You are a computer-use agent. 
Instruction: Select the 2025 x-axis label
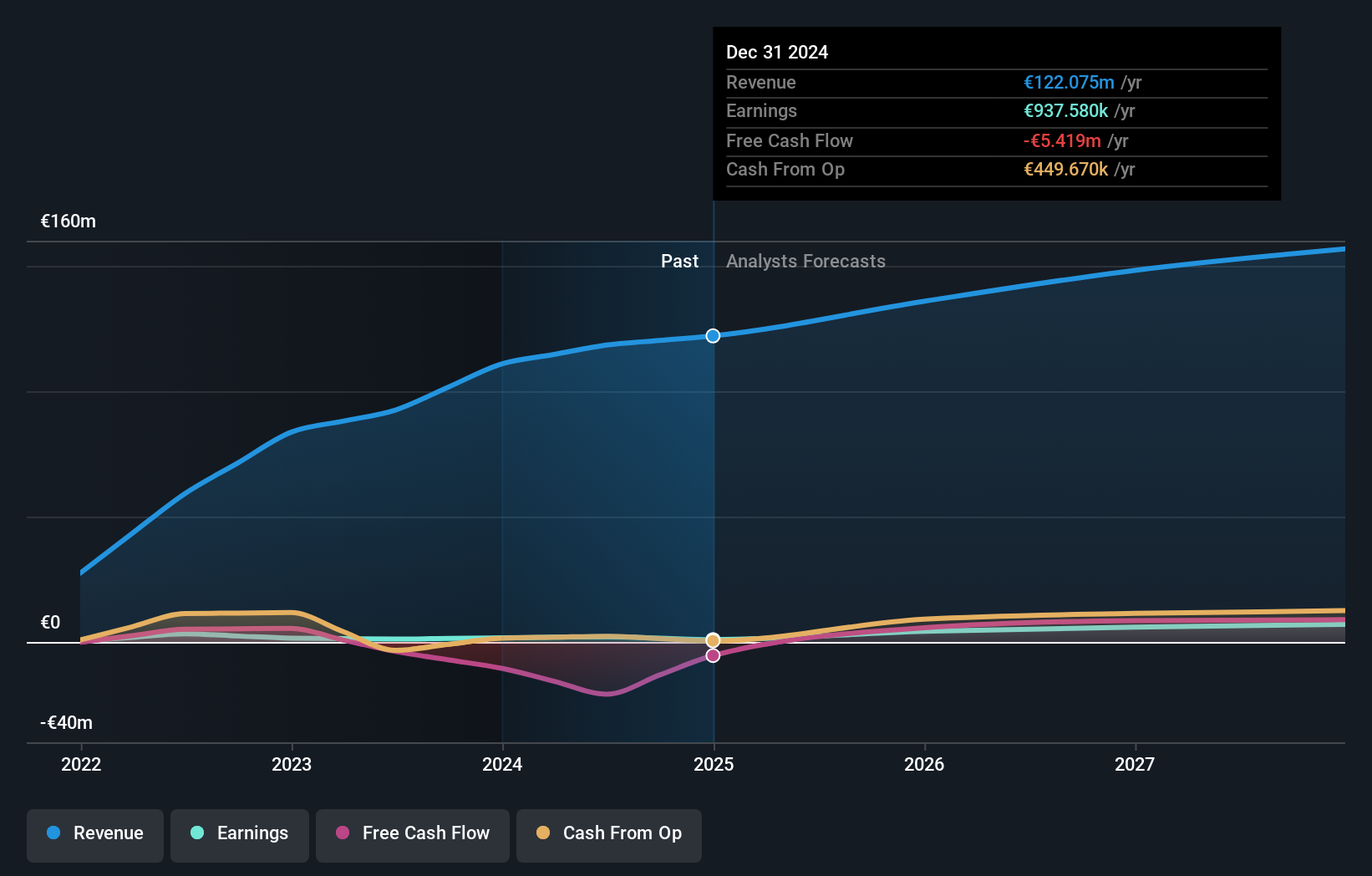714,764
